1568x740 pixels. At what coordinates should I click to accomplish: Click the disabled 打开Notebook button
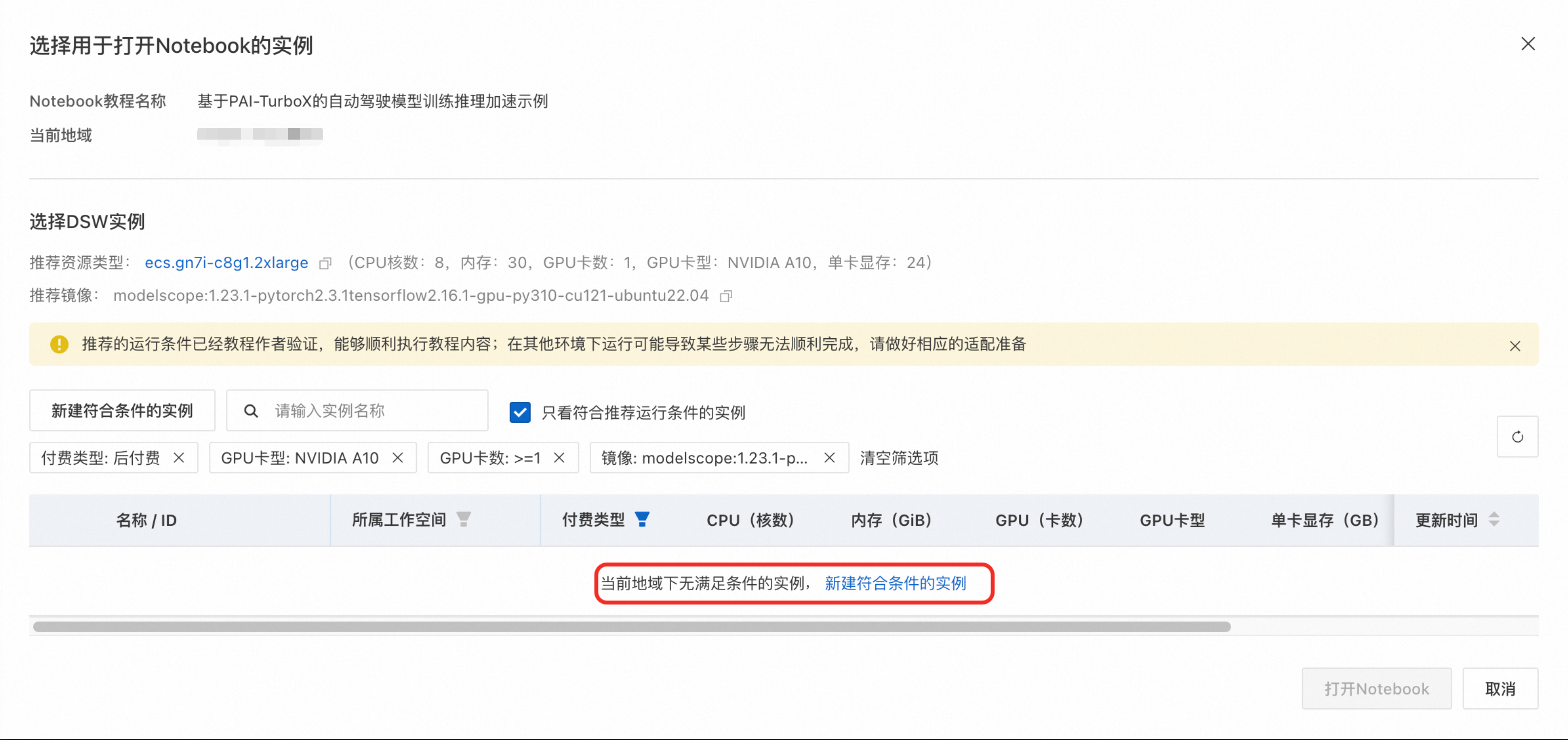pos(1376,689)
